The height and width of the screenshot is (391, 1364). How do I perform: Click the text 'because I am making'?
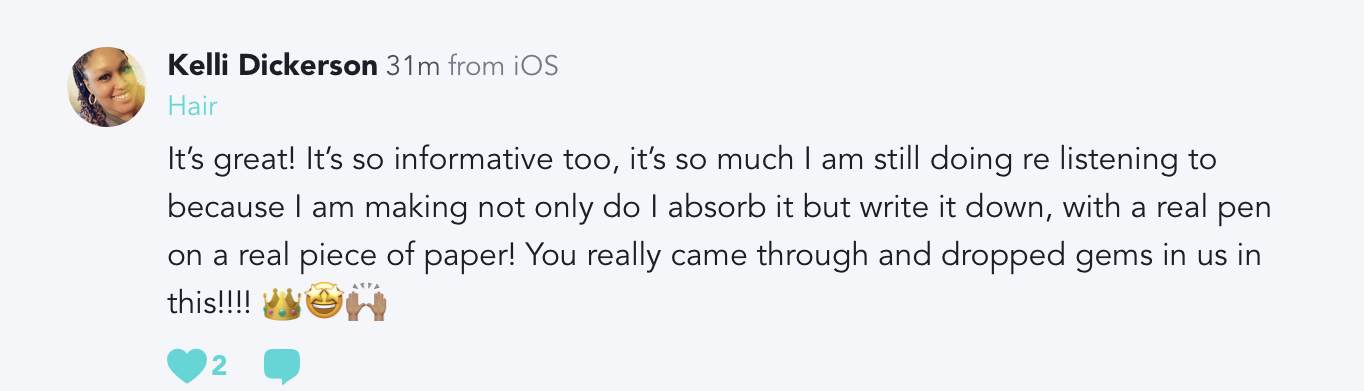[305, 208]
